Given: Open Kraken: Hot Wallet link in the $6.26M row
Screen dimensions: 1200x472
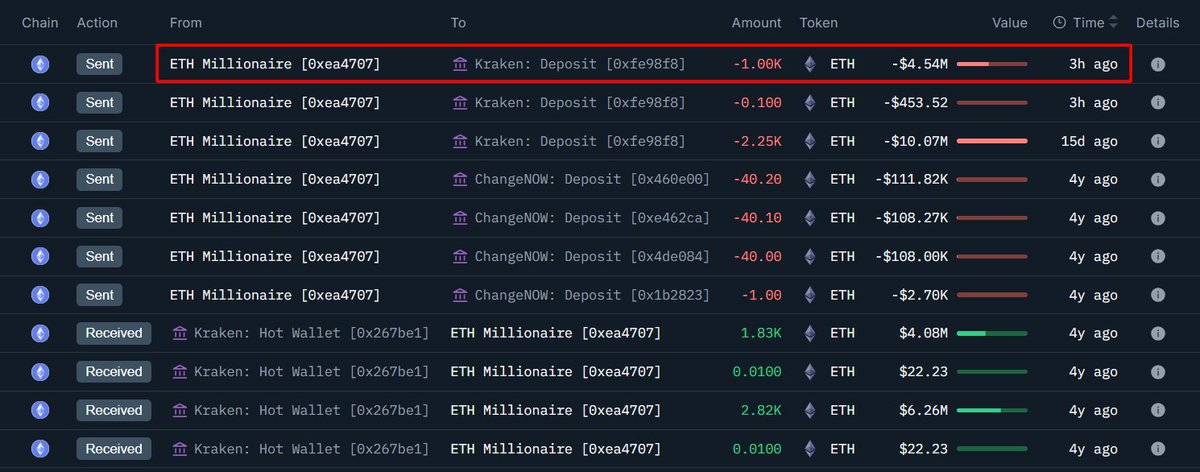Looking at the screenshot, I should pyautogui.click(x=311, y=410).
